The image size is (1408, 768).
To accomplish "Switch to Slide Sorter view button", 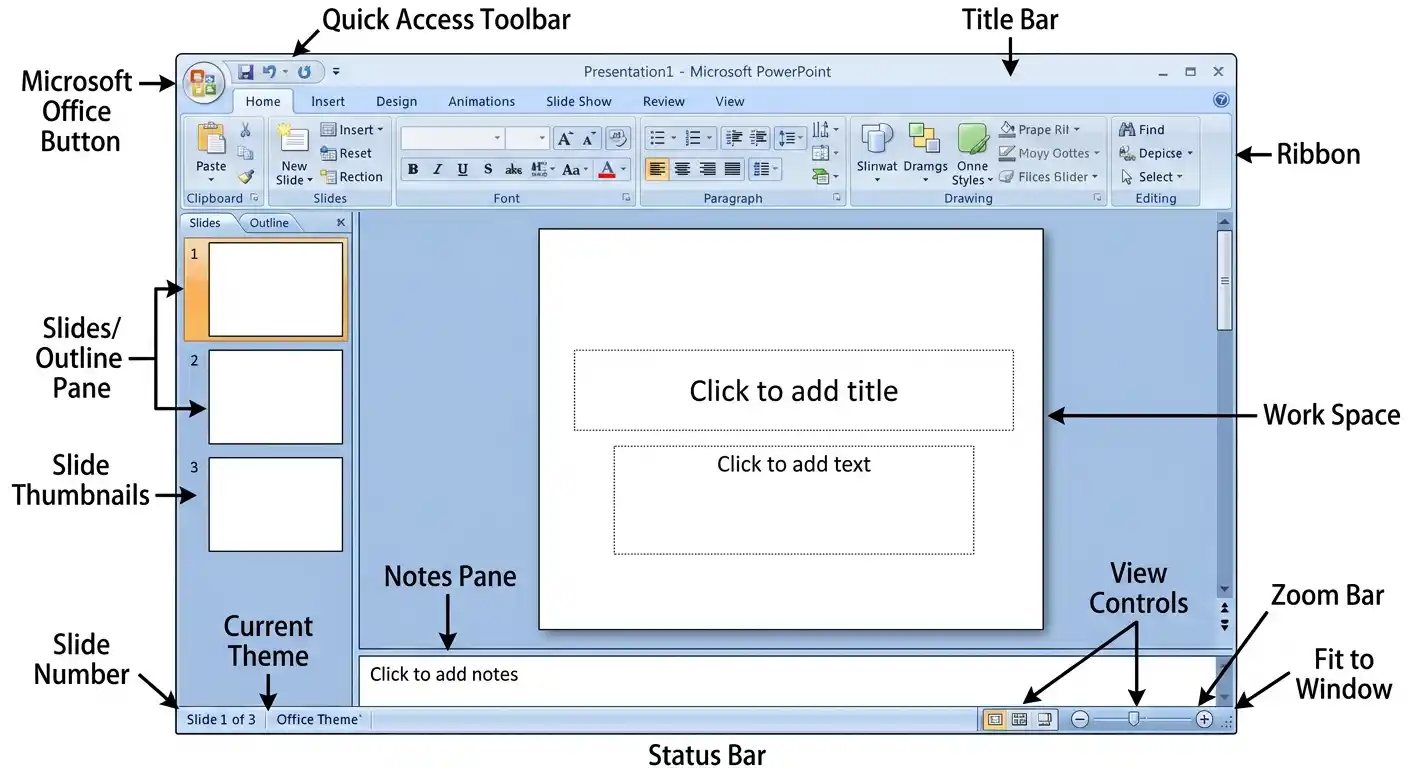I will click(x=1020, y=719).
